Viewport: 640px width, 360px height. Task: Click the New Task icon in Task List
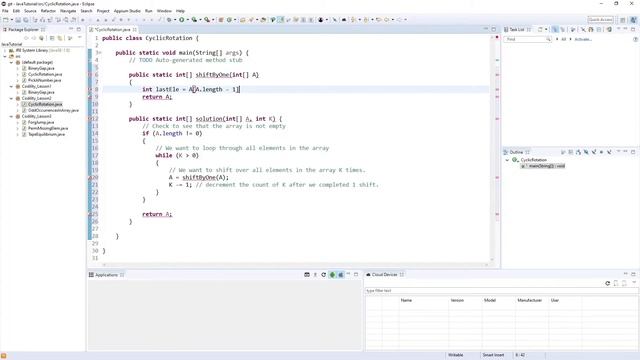point(540,29)
